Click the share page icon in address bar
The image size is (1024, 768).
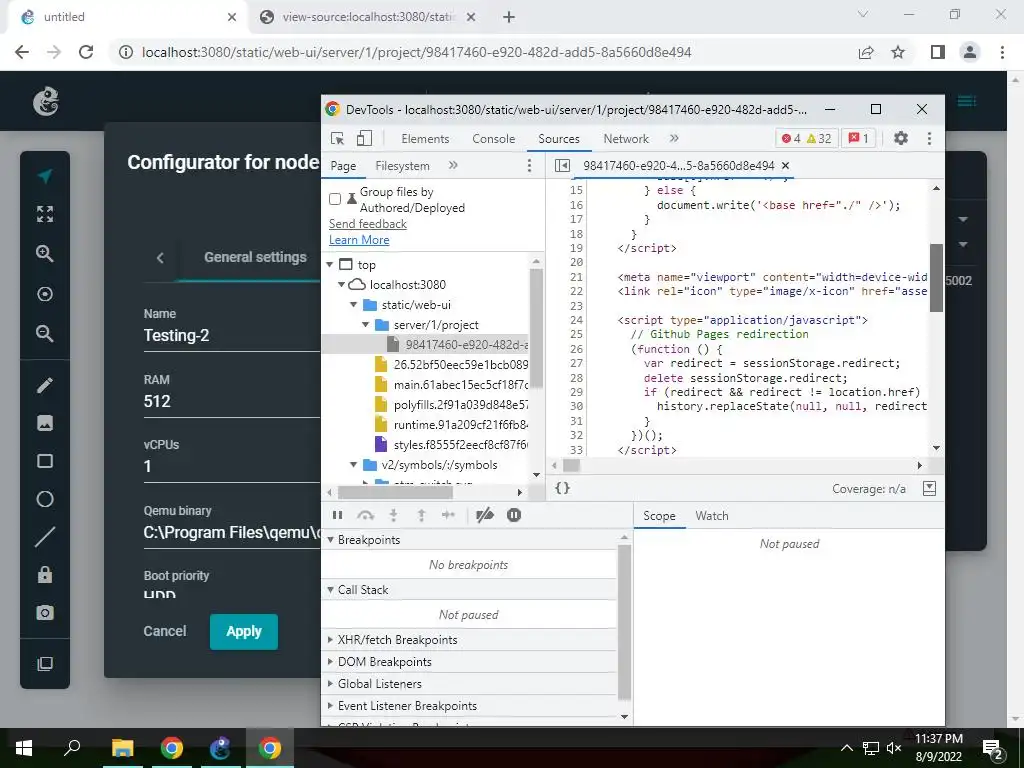866,52
